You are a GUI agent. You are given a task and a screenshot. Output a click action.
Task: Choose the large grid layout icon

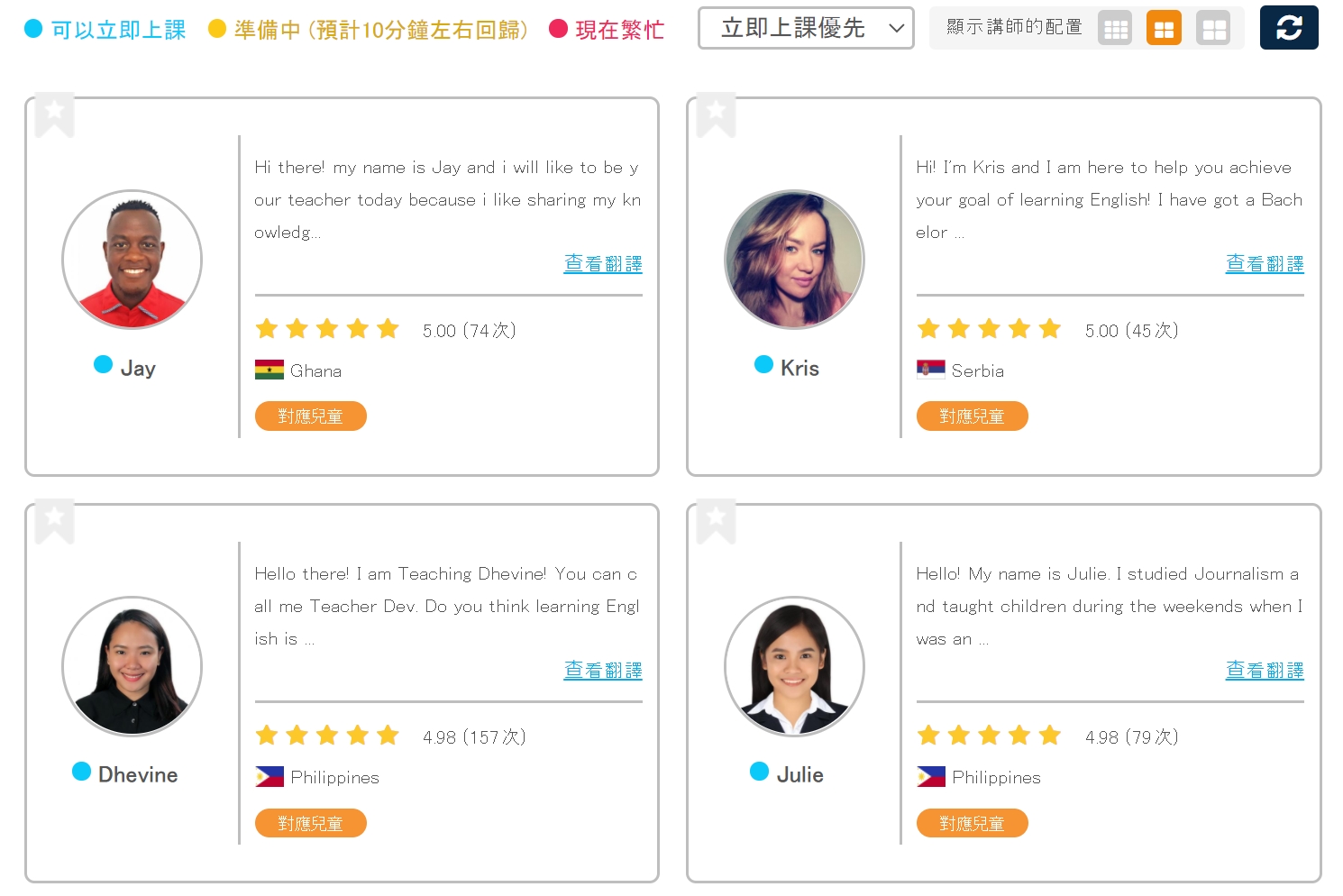click(1213, 29)
